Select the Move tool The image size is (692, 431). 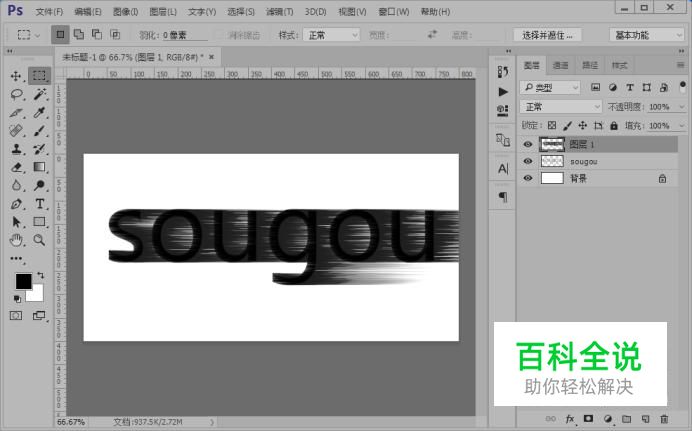click(16, 76)
